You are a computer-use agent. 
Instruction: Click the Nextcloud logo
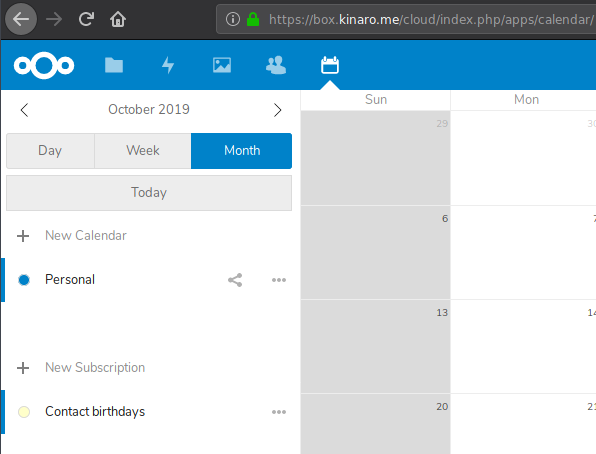coord(44,65)
